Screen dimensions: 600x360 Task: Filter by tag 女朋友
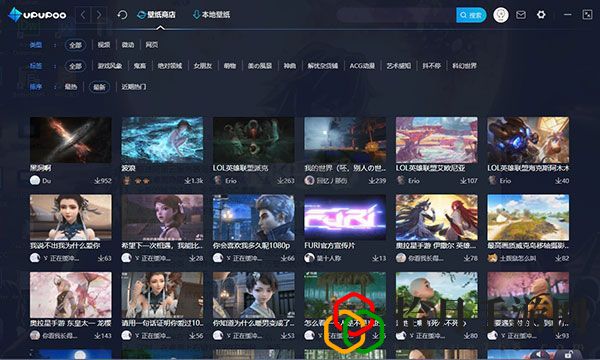coord(202,66)
